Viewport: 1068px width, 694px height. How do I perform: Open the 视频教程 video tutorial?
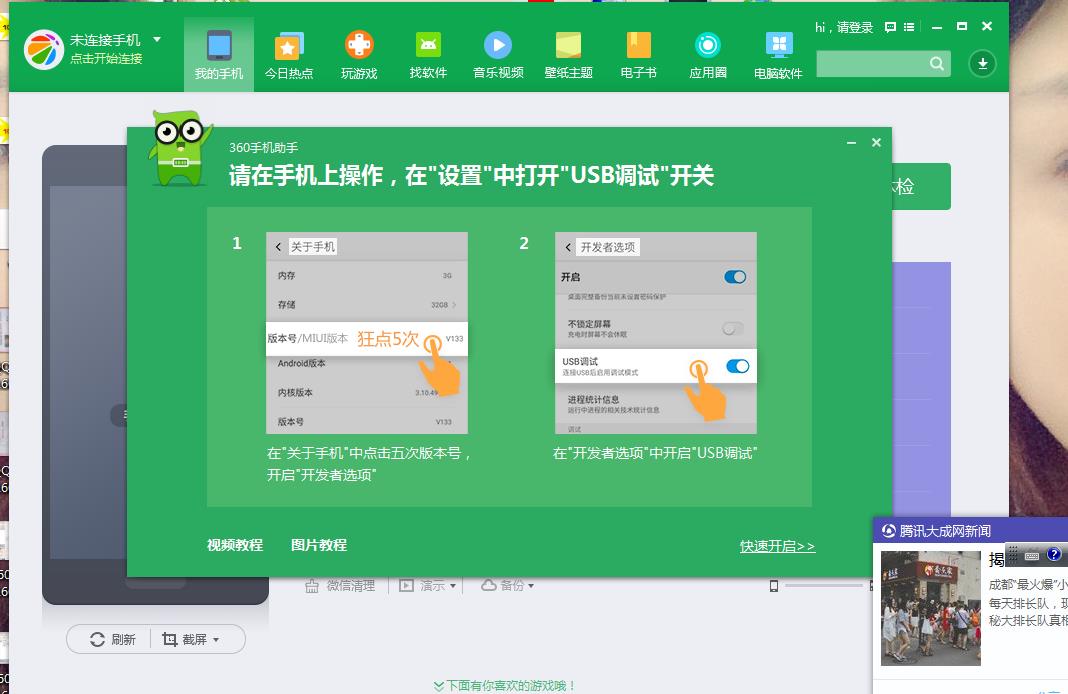235,545
